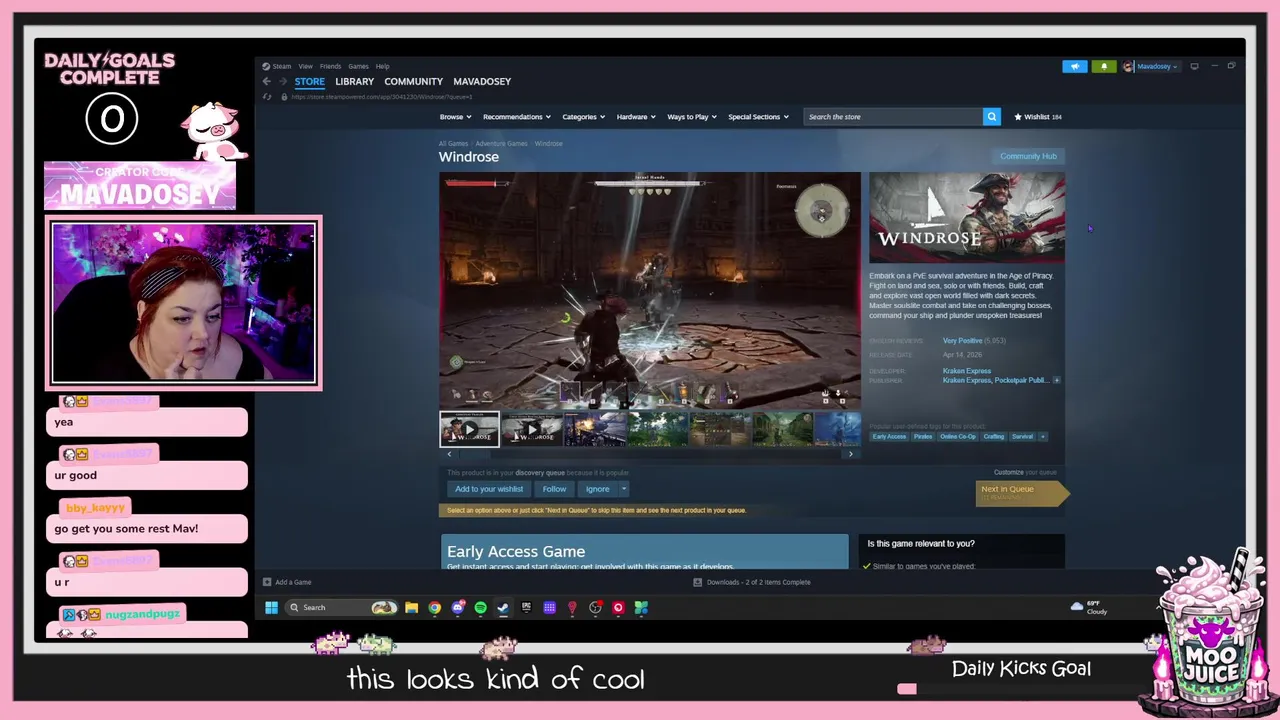Go forward with the Steam forward arrow

[283, 81]
